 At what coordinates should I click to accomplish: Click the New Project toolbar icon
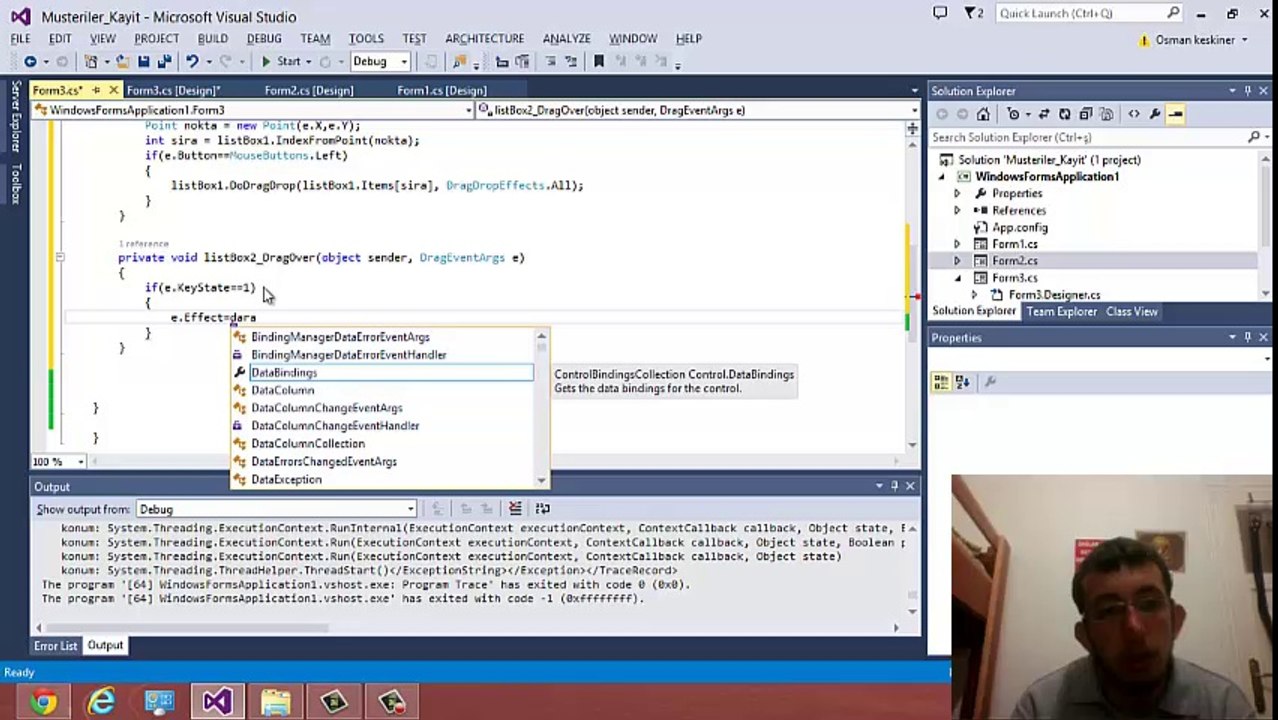click(92, 62)
